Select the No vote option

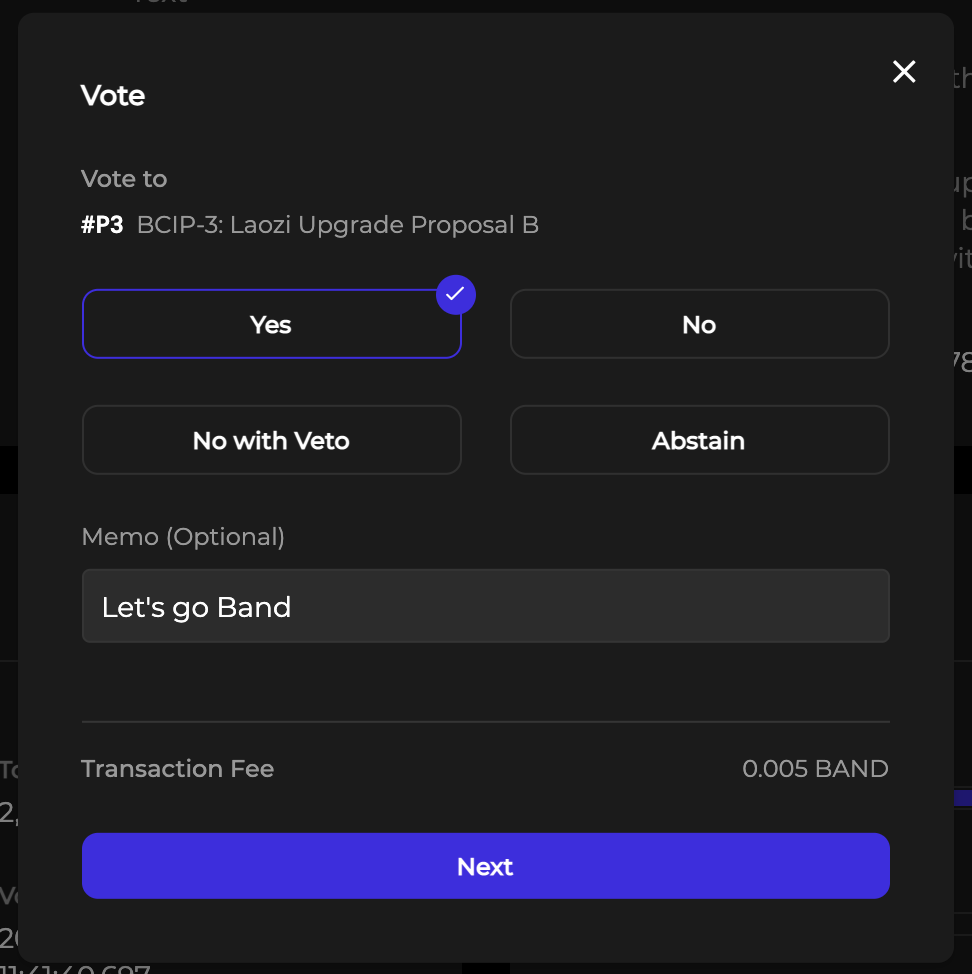click(x=699, y=325)
